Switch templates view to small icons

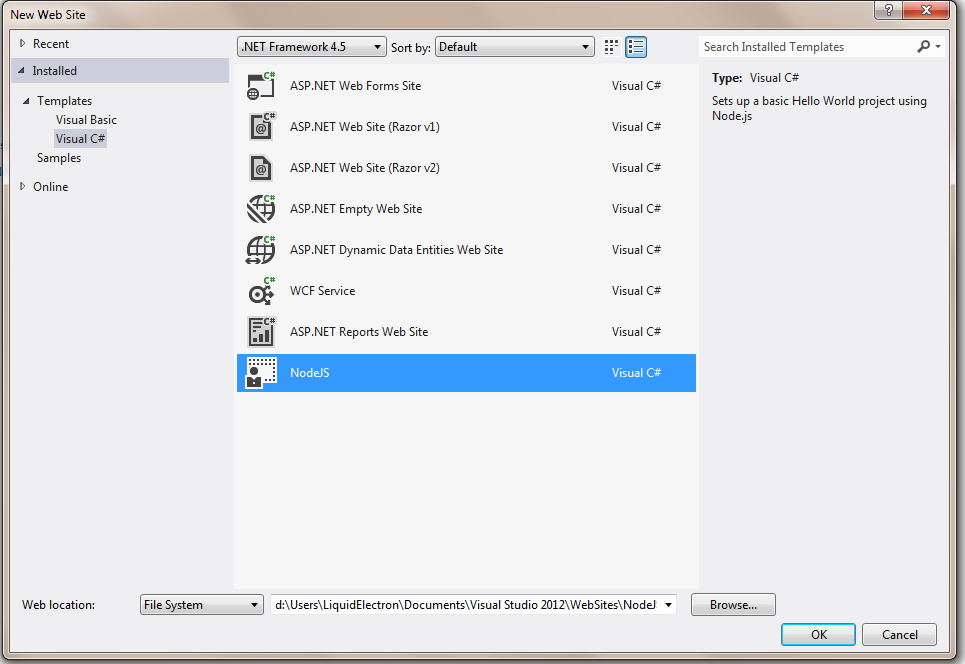tap(610, 46)
